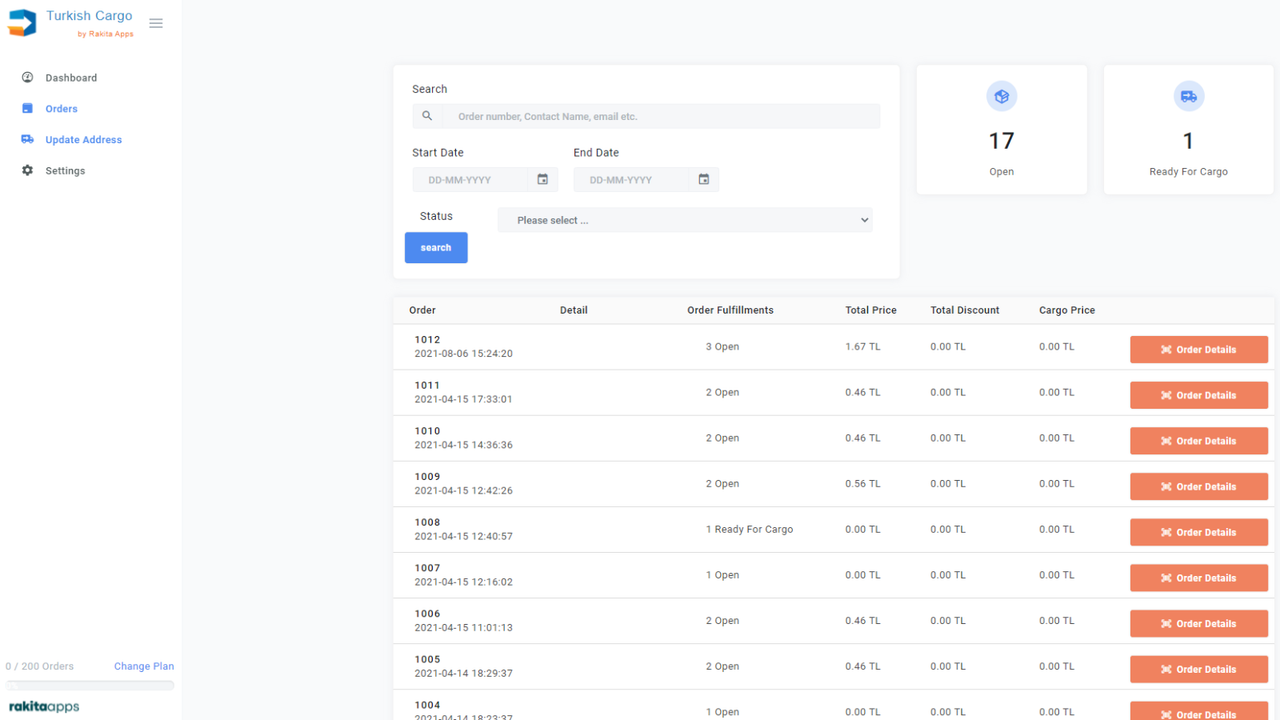Click the '1 Ready For Cargo' fulfillment text
The width and height of the screenshot is (1280, 720).
749,529
